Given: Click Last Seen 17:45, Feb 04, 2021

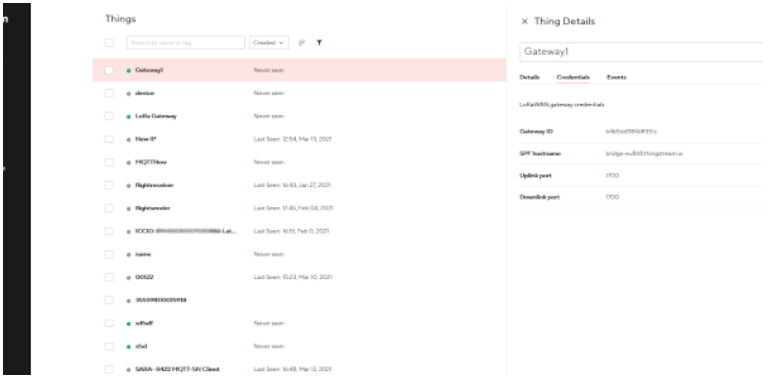Looking at the screenshot, I should click(293, 209).
